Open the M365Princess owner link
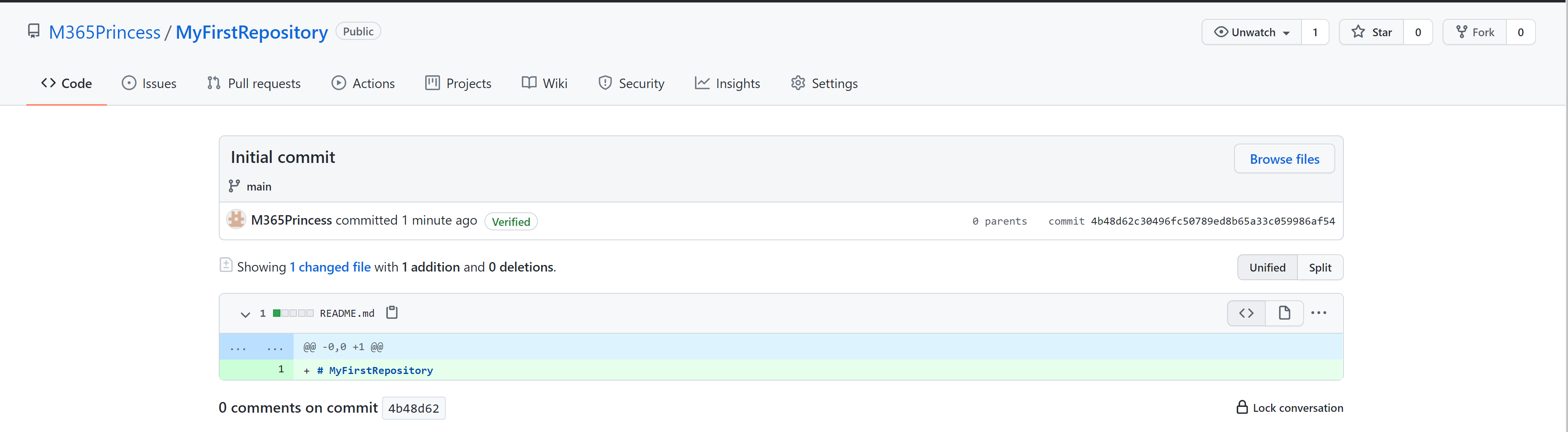 pos(105,32)
